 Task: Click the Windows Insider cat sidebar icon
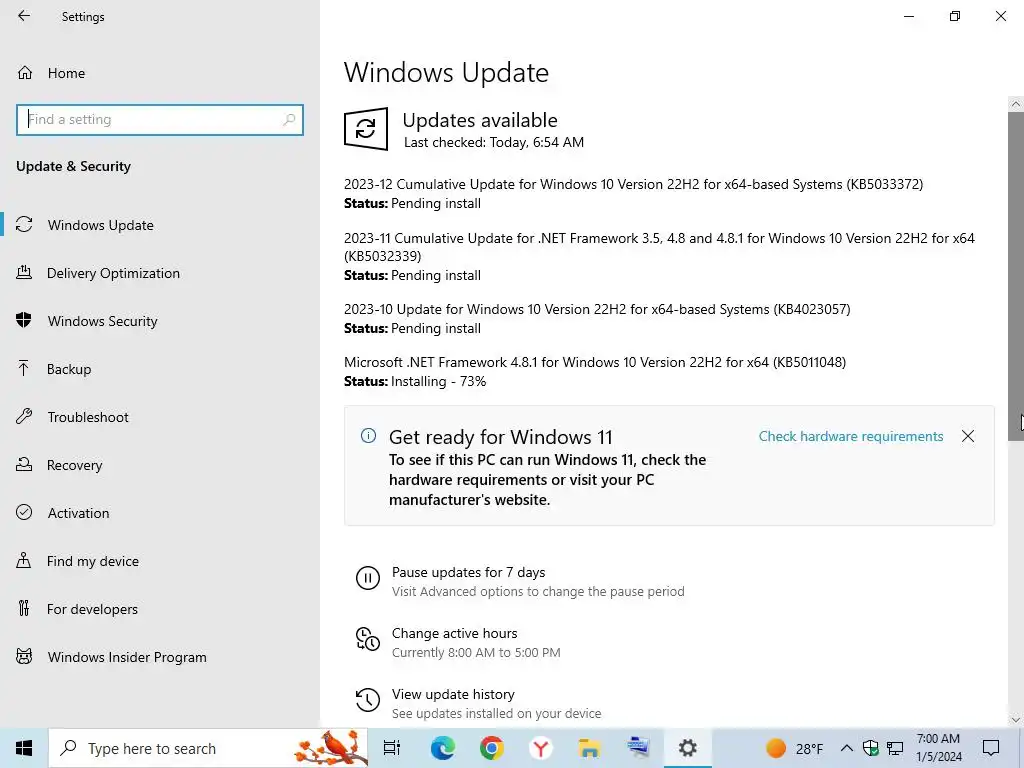[x=24, y=657]
